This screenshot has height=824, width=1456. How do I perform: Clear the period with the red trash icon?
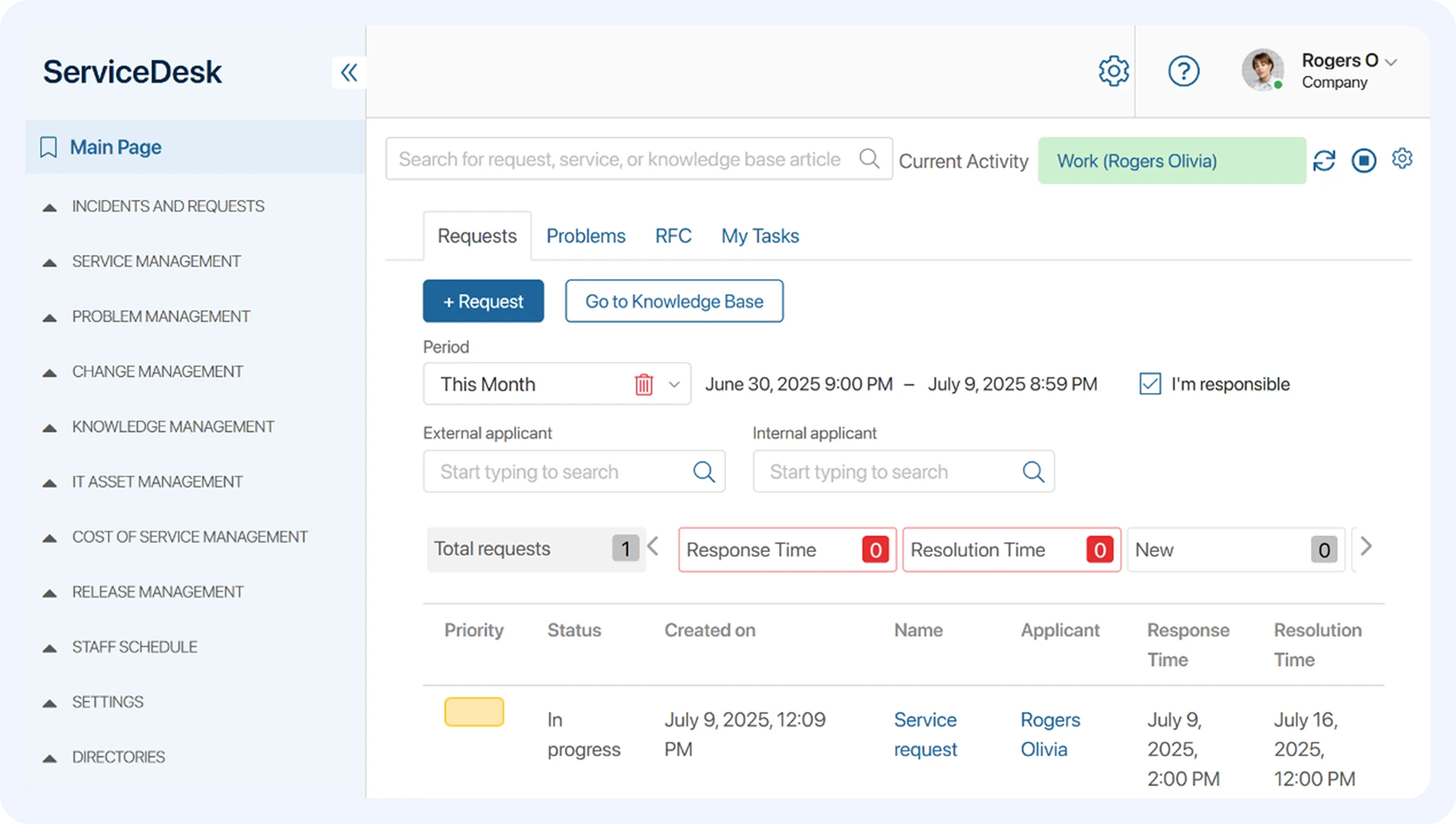click(643, 384)
